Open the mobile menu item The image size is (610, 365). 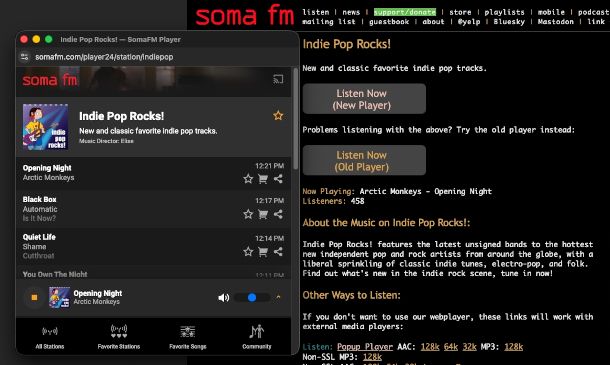coord(551,12)
